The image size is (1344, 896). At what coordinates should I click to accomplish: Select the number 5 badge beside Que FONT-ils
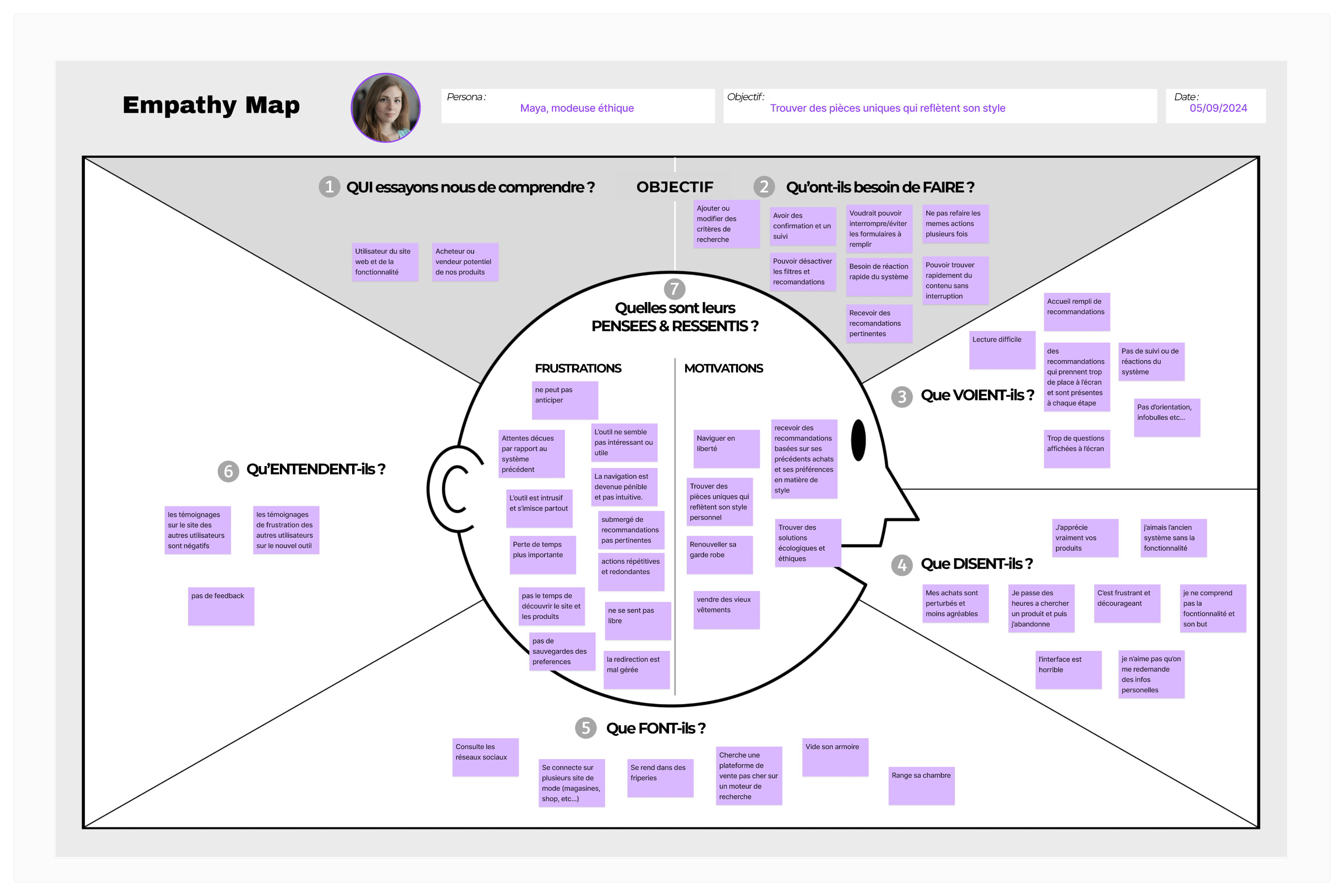pos(585,728)
